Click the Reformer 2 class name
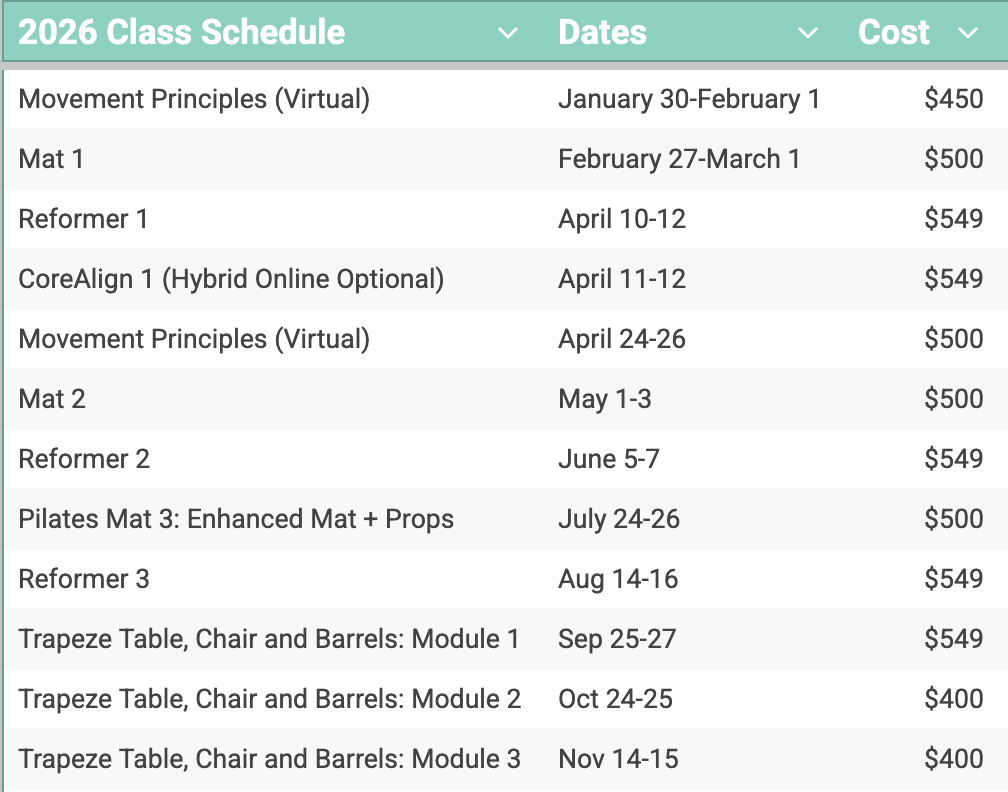 (x=84, y=458)
